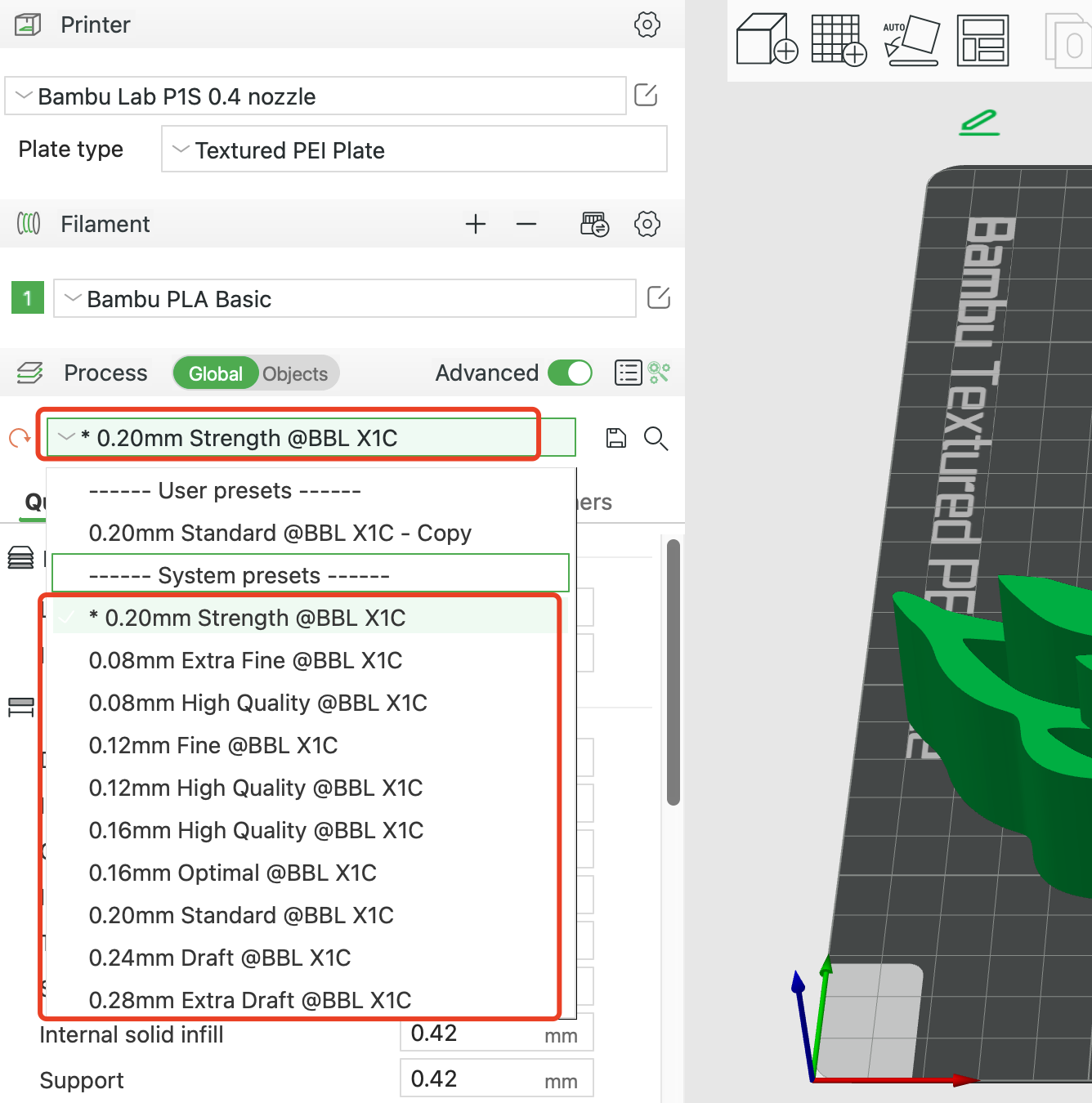
Task: Add a filament with plus icon
Action: [476, 224]
